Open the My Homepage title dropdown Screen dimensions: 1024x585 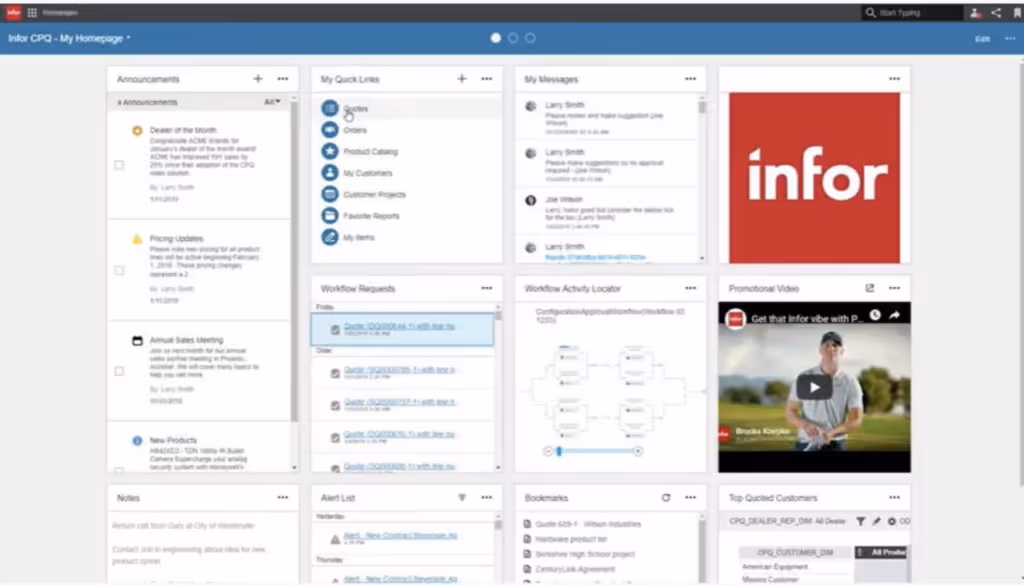[69, 39]
